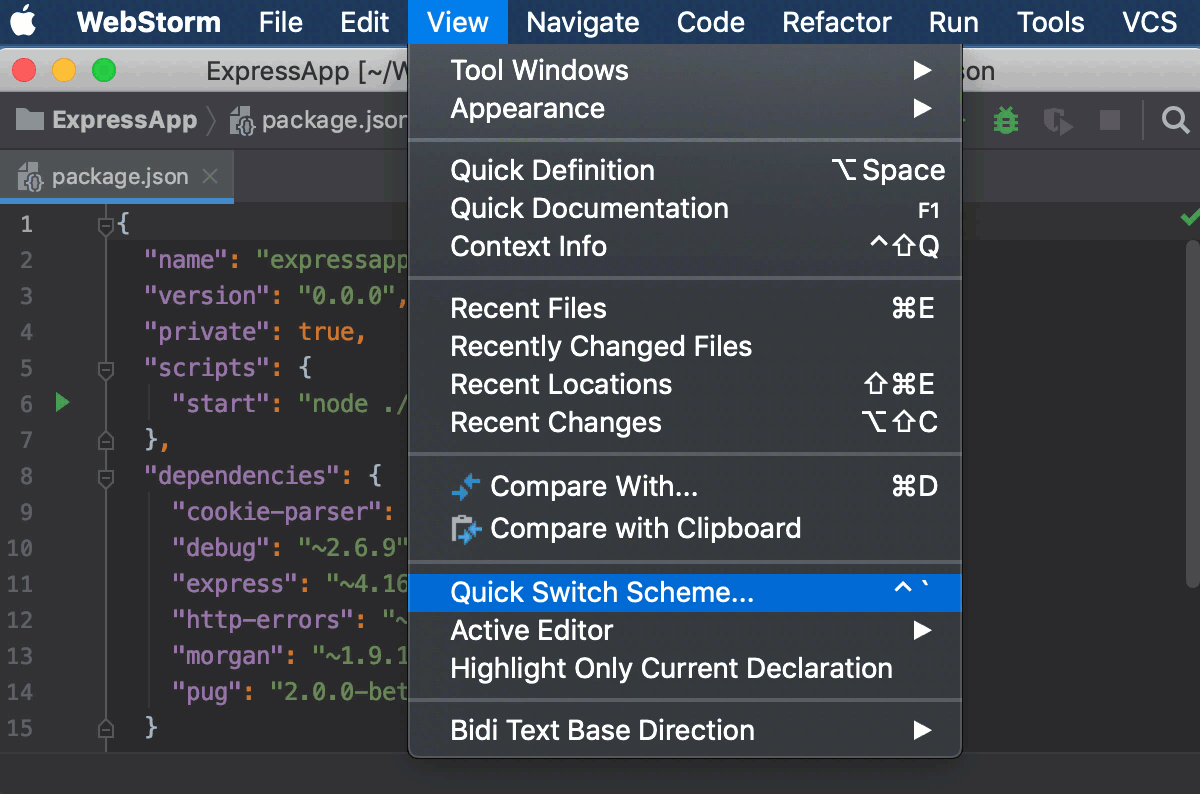Open the Navigate menu
This screenshot has width=1200, height=794.
tap(583, 22)
